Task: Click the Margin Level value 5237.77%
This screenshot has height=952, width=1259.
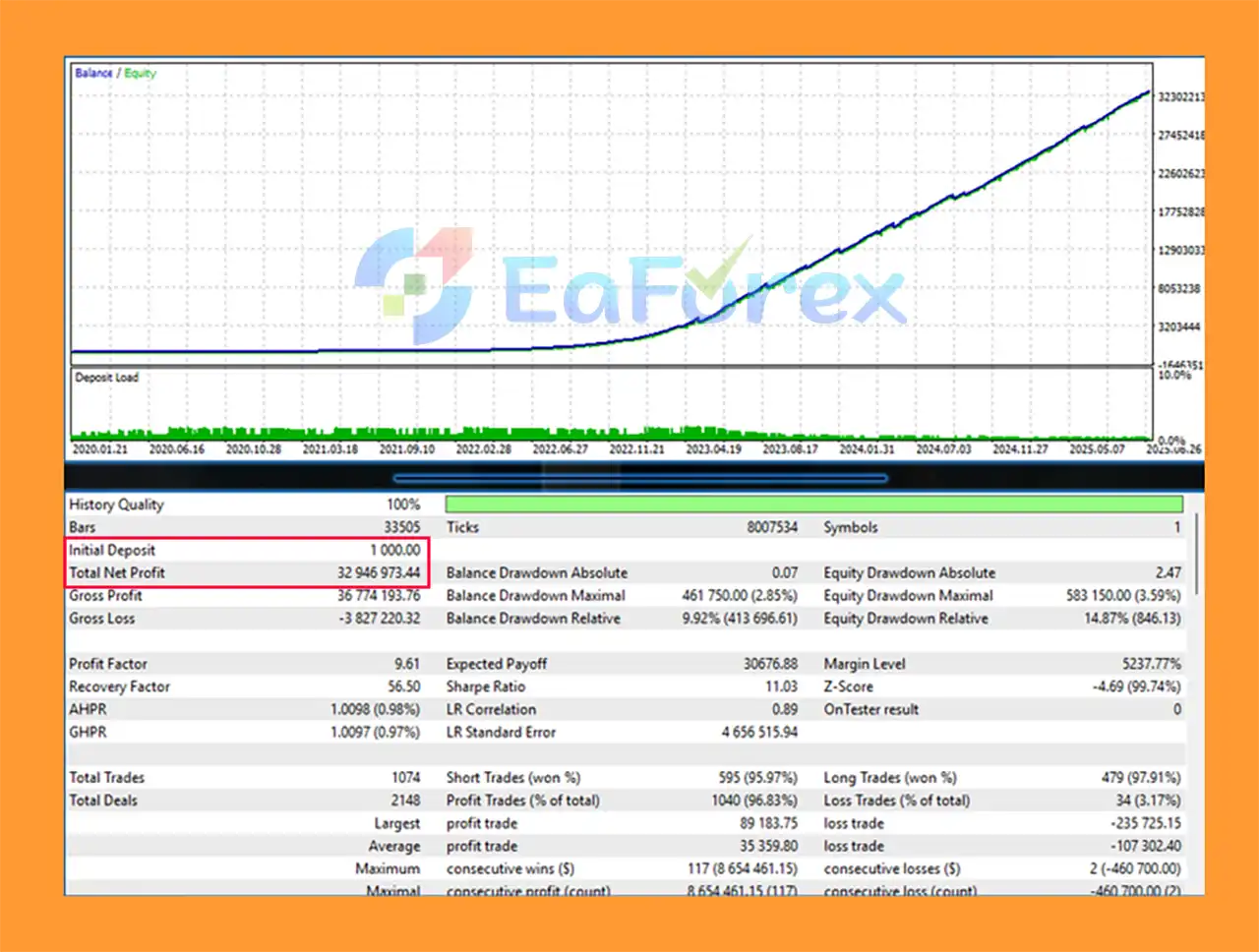Action: (x=1152, y=664)
